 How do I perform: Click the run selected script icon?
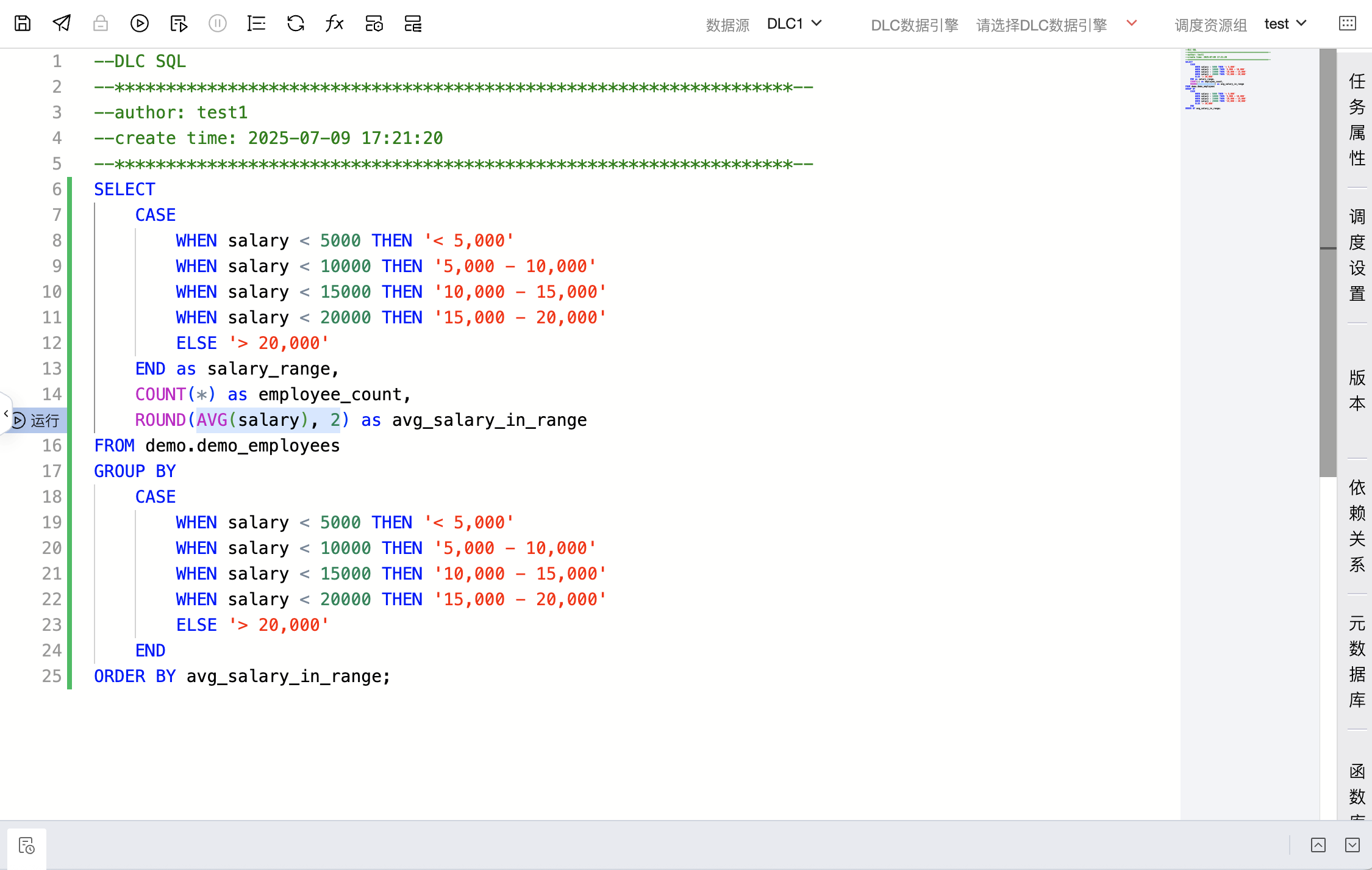click(x=179, y=24)
